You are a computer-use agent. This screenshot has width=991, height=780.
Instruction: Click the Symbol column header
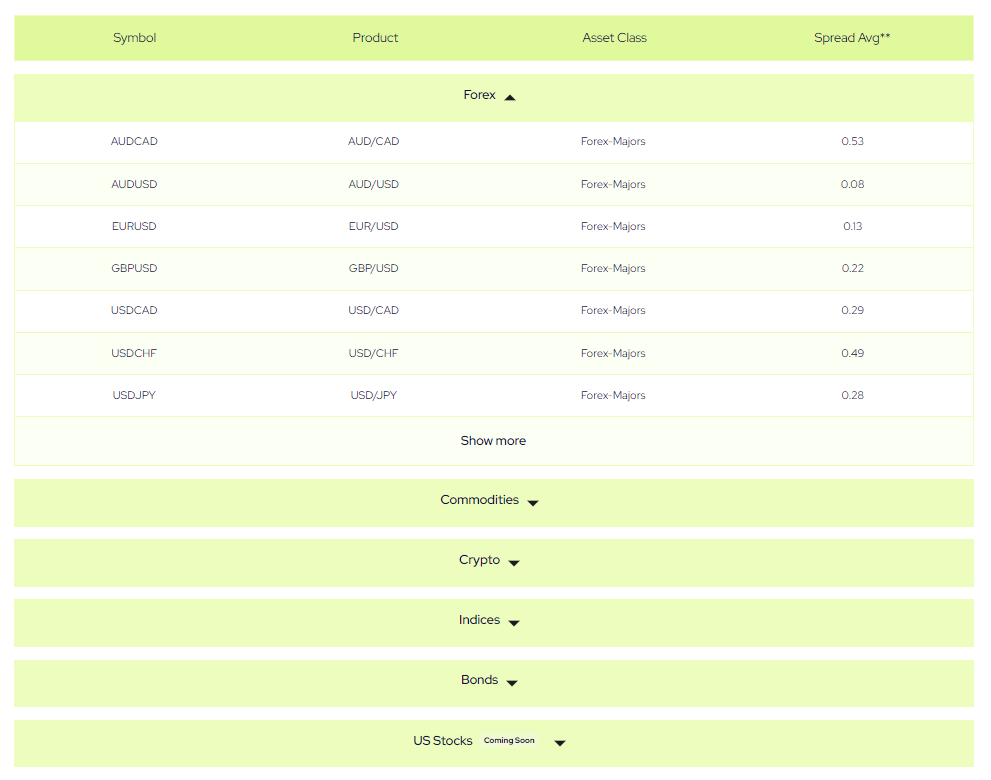coord(134,38)
